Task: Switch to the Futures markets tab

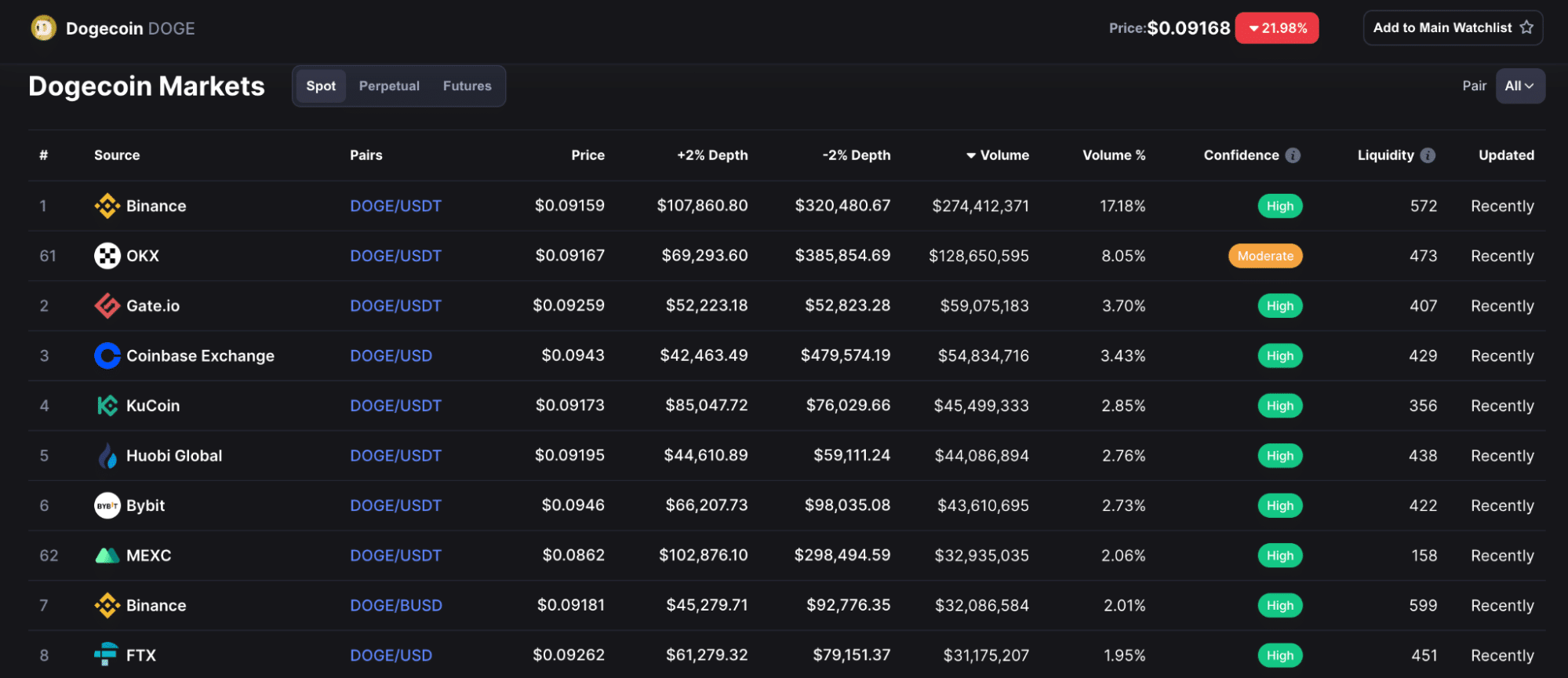Action: coord(467,86)
